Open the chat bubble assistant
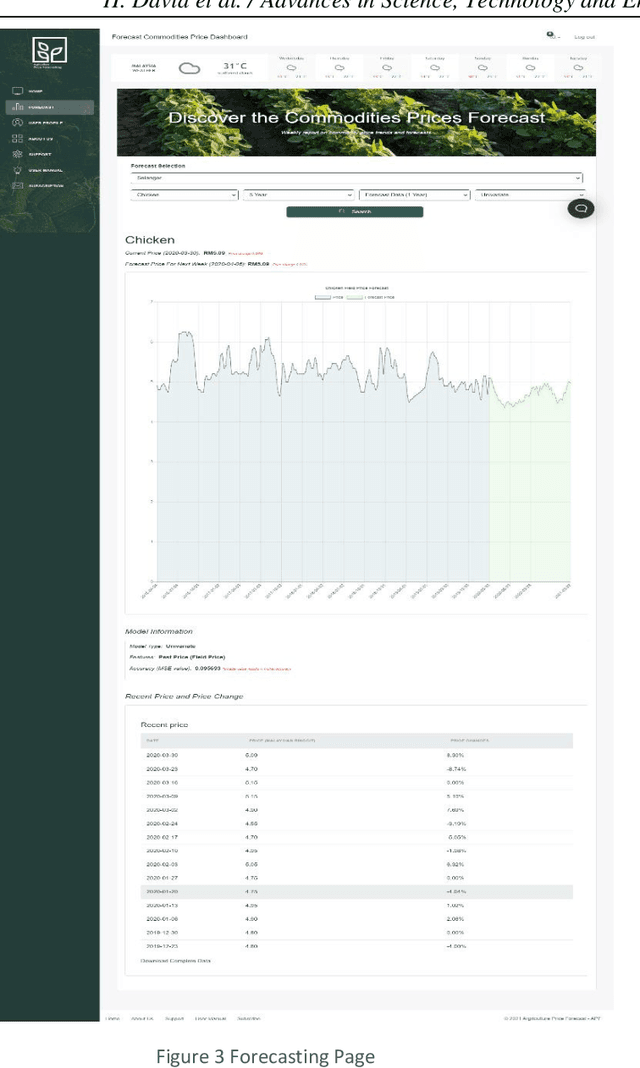This screenshot has width=640, height=1068. [580, 208]
